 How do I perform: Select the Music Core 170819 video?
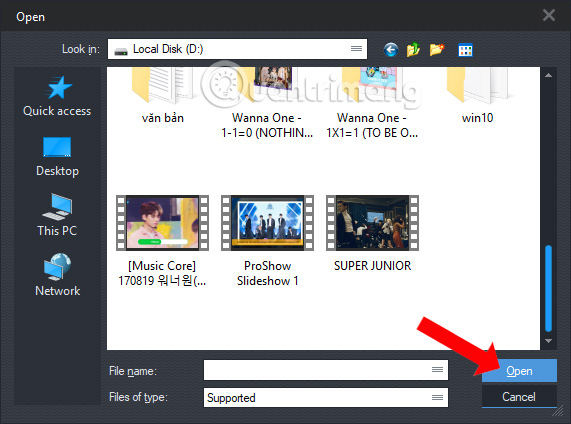(162, 241)
